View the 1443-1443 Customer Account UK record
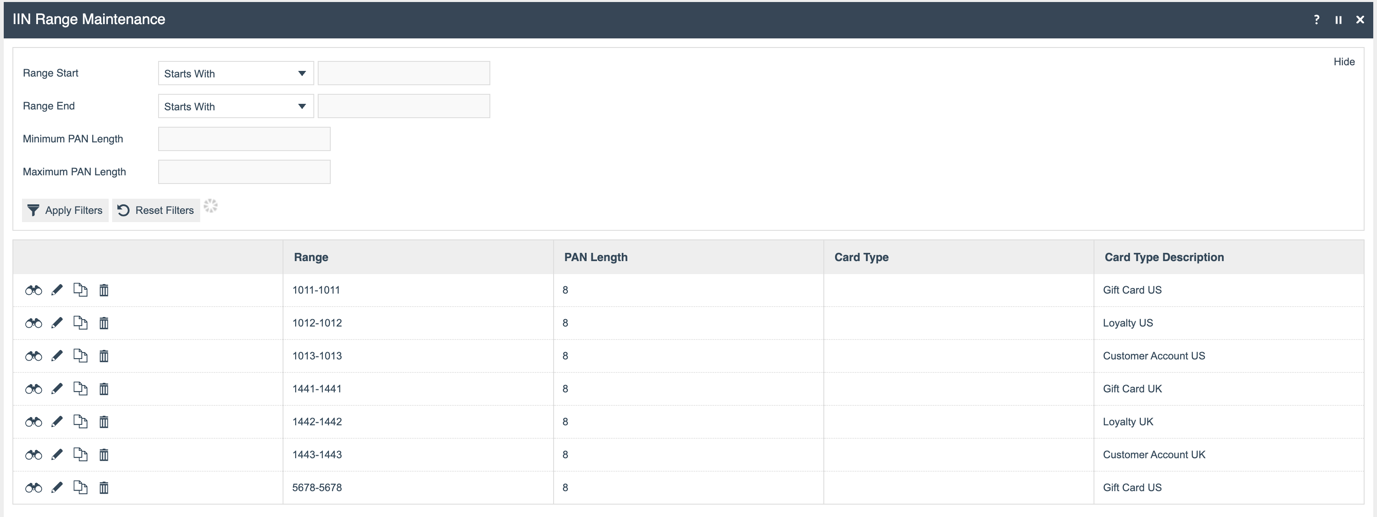 pyautogui.click(x=33, y=455)
